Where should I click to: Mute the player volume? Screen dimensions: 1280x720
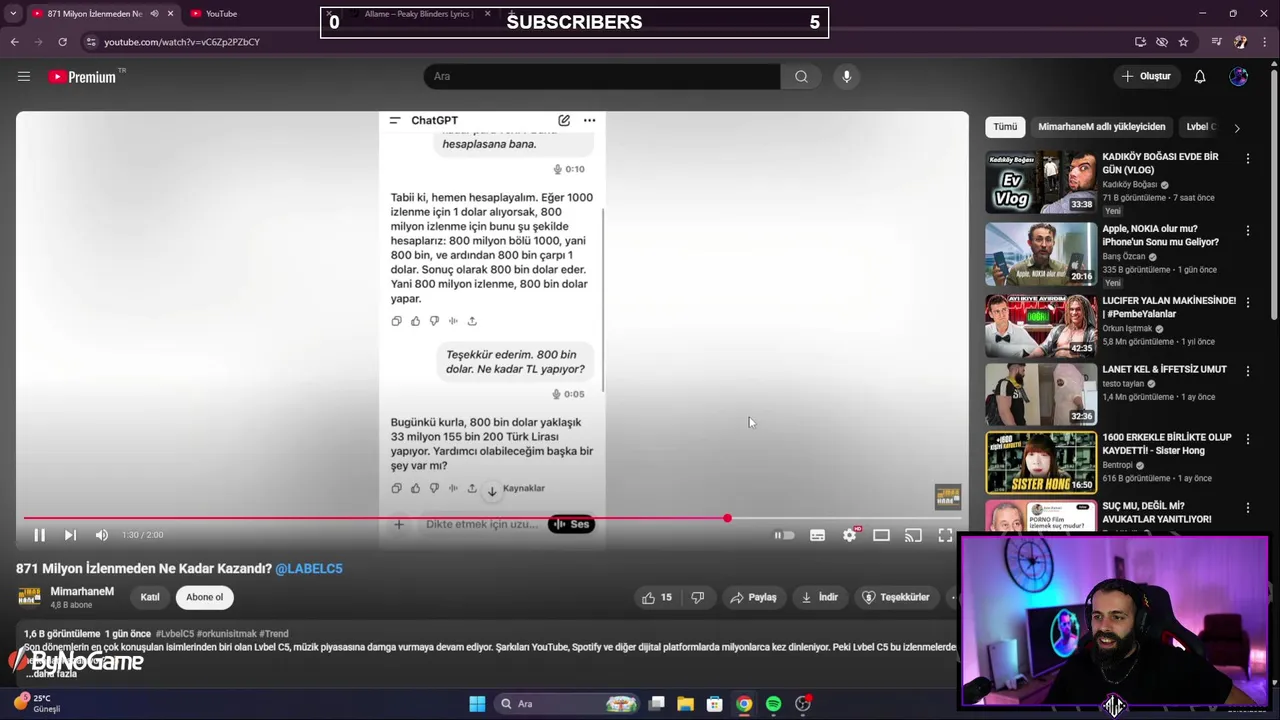coord(101,535)
